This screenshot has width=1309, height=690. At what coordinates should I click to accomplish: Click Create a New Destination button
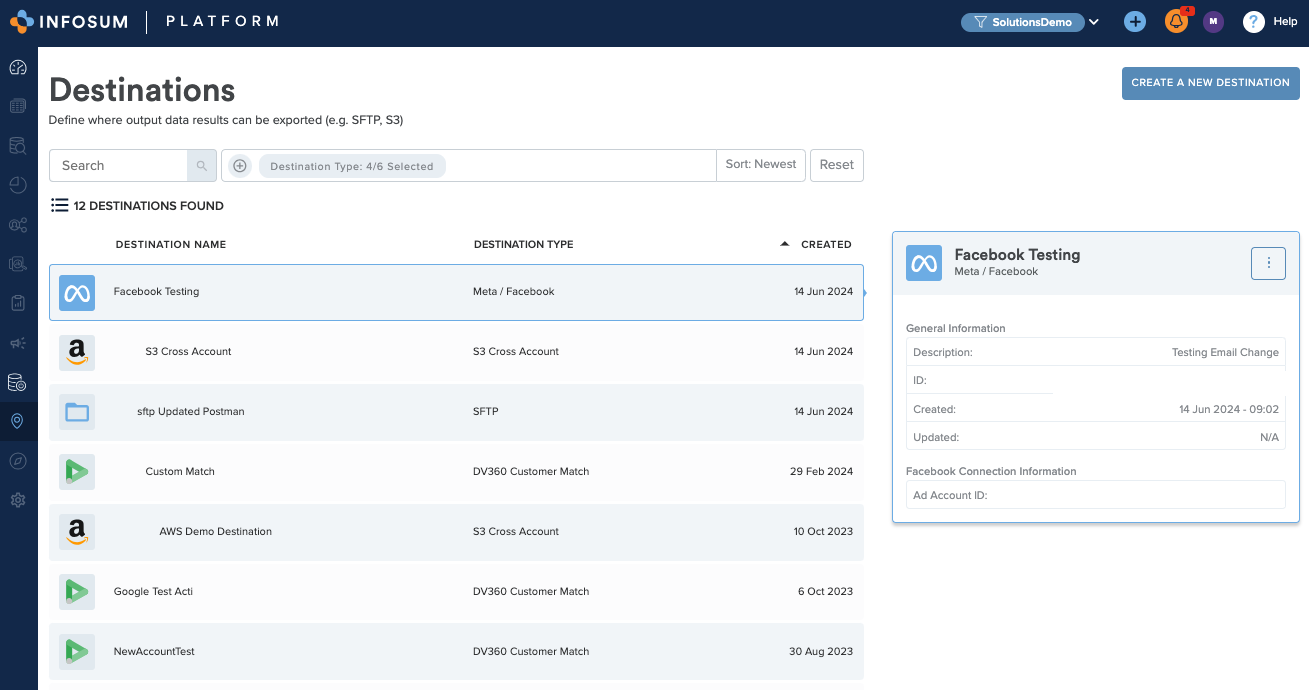(1210, 83)
